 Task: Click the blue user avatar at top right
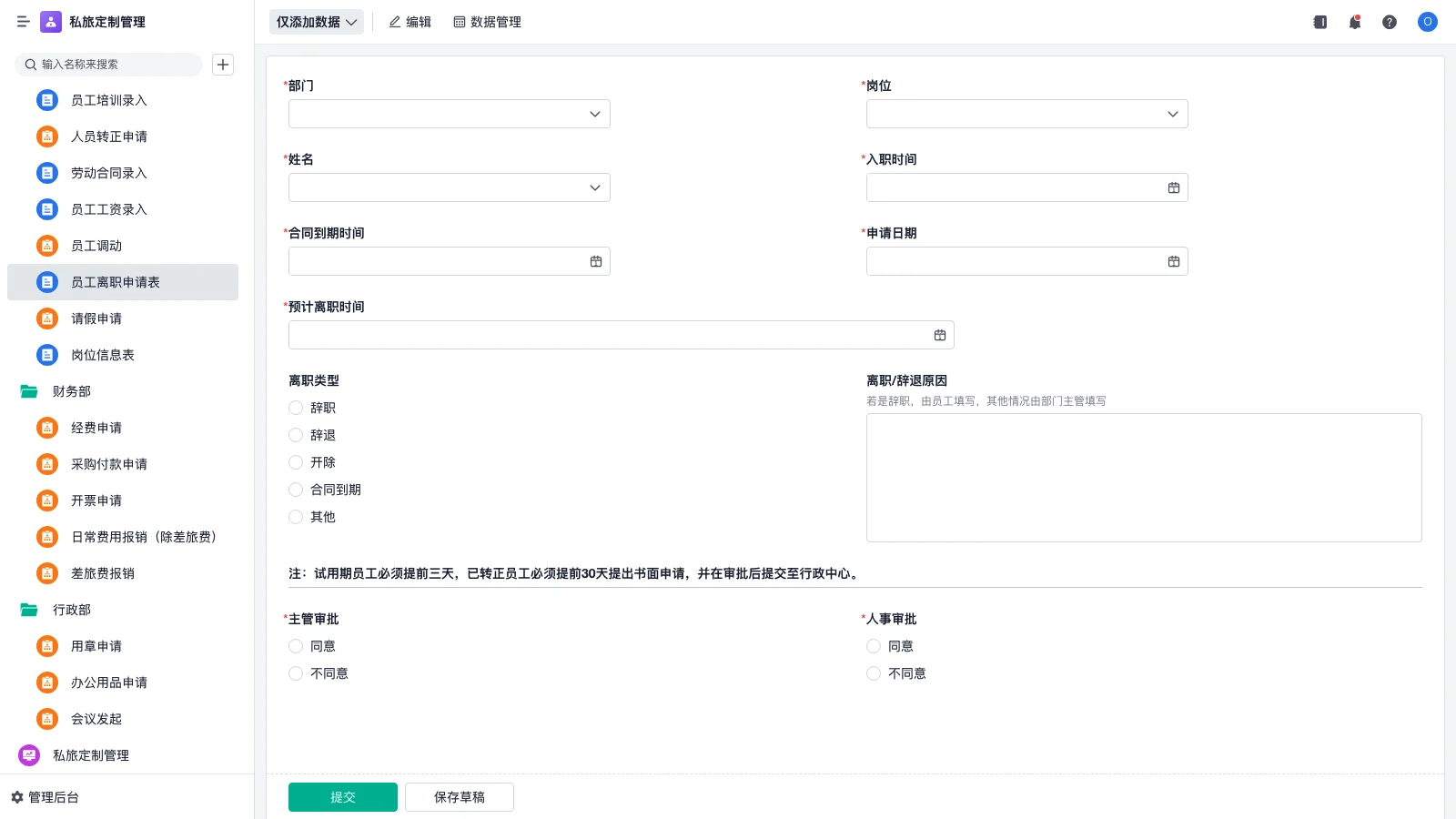(x=1427, y=22)
